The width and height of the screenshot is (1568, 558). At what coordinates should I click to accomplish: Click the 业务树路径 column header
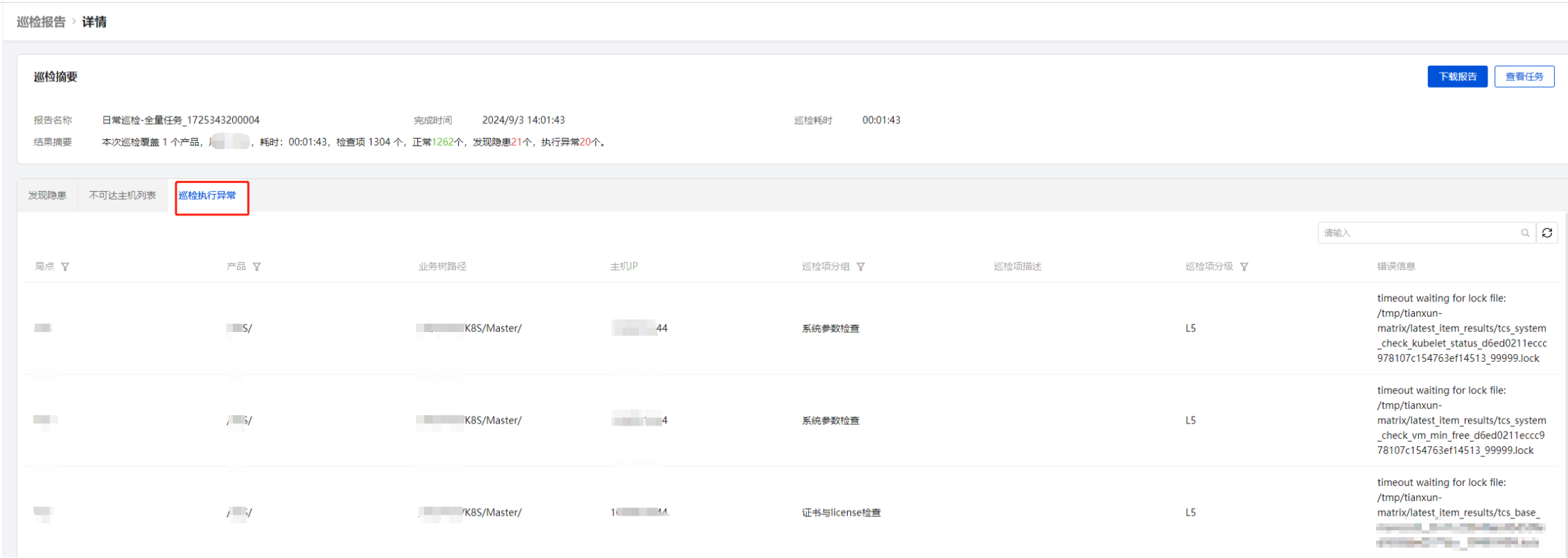[x=442, y=266]
